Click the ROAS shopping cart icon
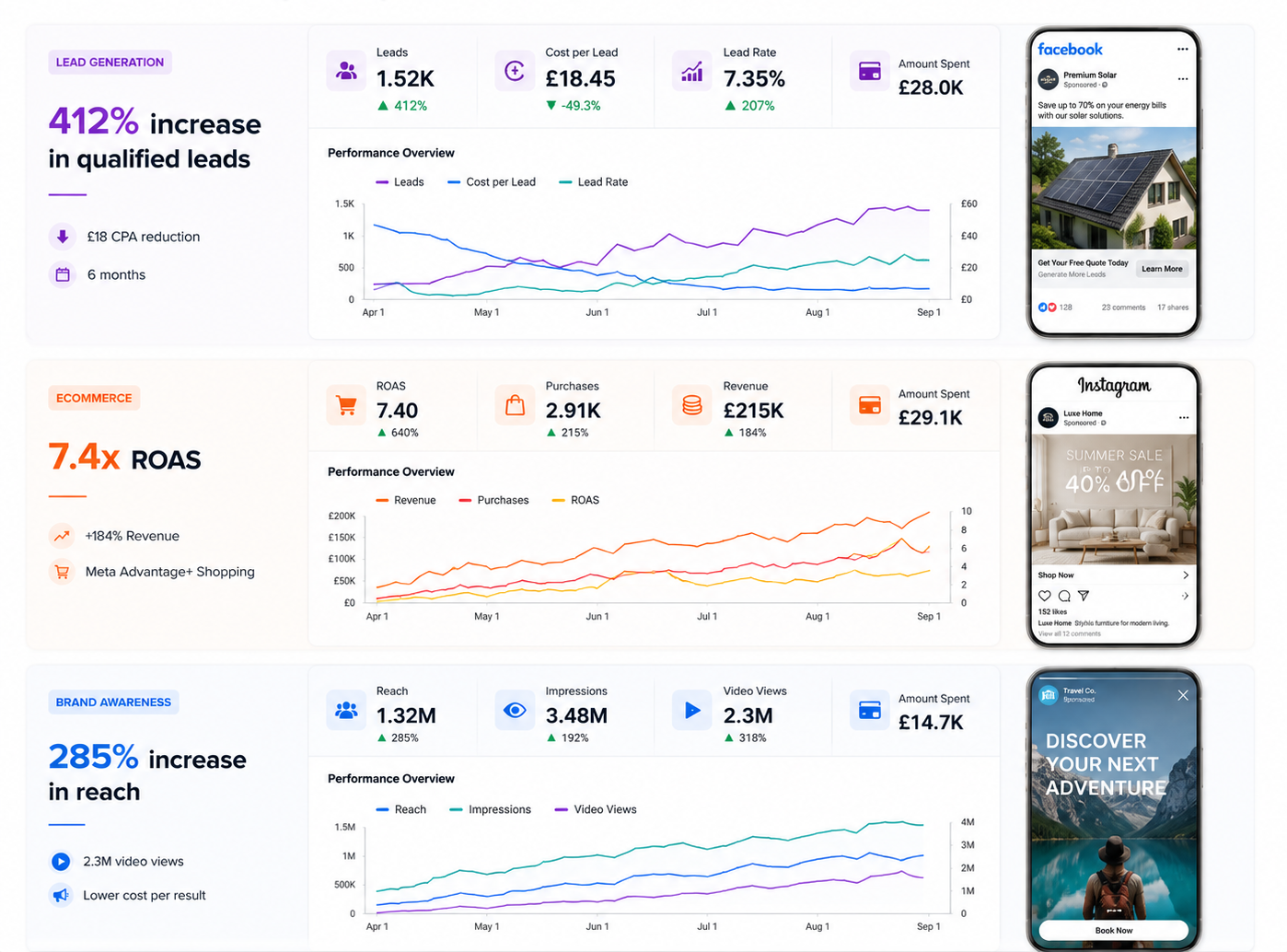Screen dimensions: 1287x952 (346, 405)
